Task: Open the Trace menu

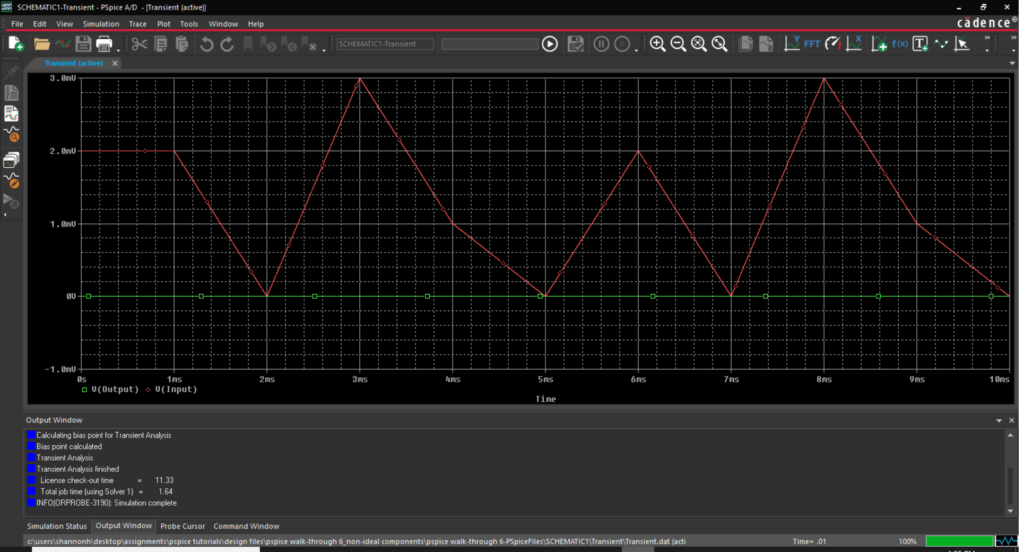Action: point(138,24)
